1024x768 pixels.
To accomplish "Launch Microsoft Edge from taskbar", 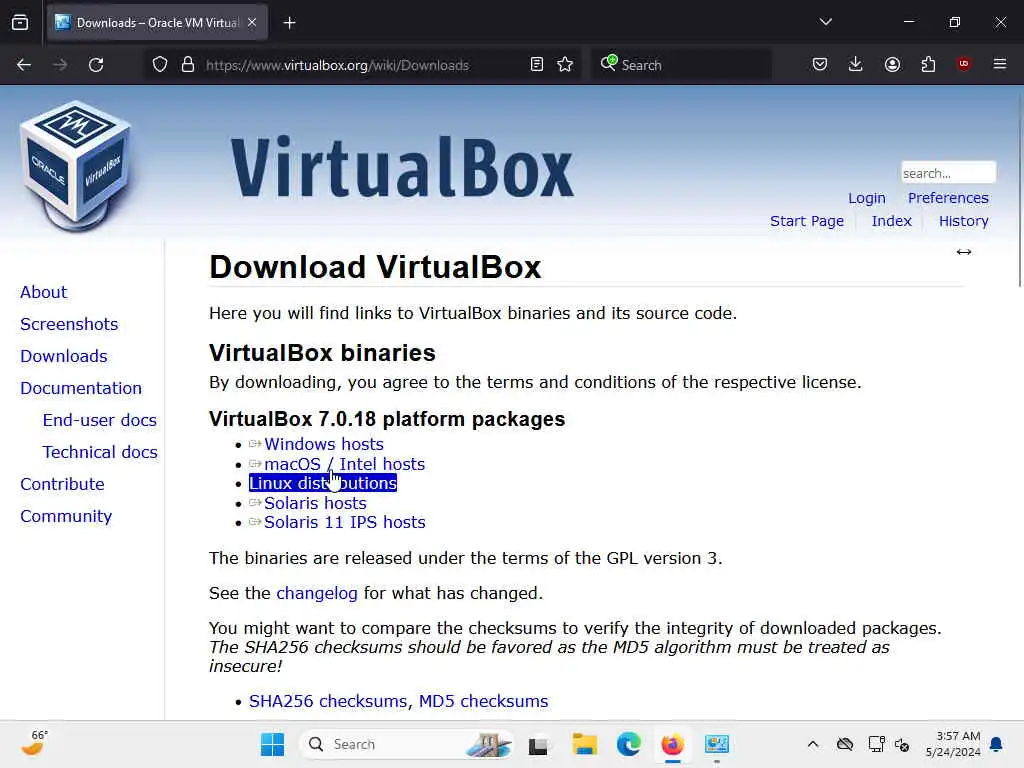I will coord(629,744).
